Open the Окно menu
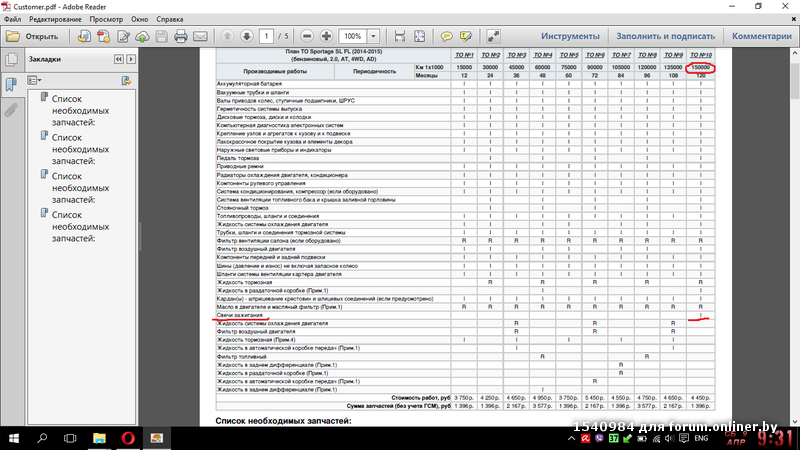 [x=139, y=19]
